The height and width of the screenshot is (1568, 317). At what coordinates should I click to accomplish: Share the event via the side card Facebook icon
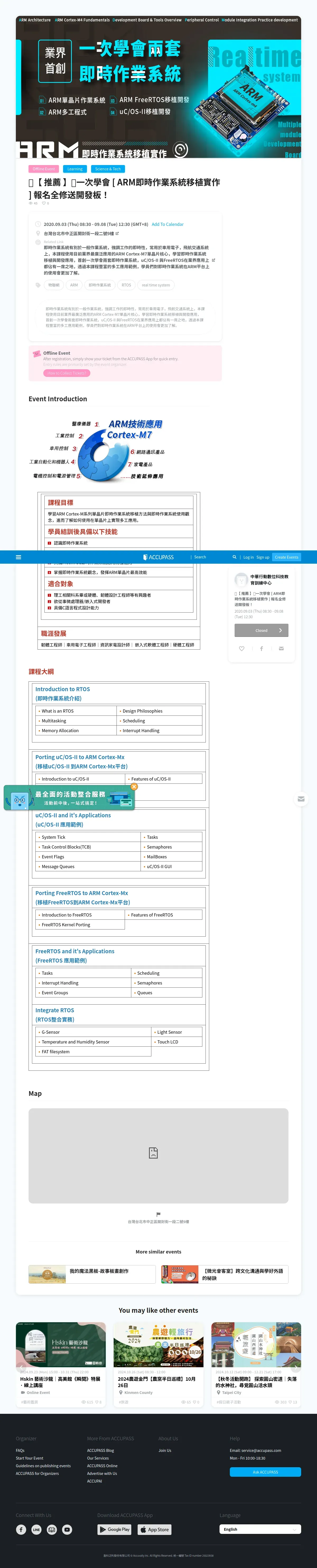pos(262,648)
